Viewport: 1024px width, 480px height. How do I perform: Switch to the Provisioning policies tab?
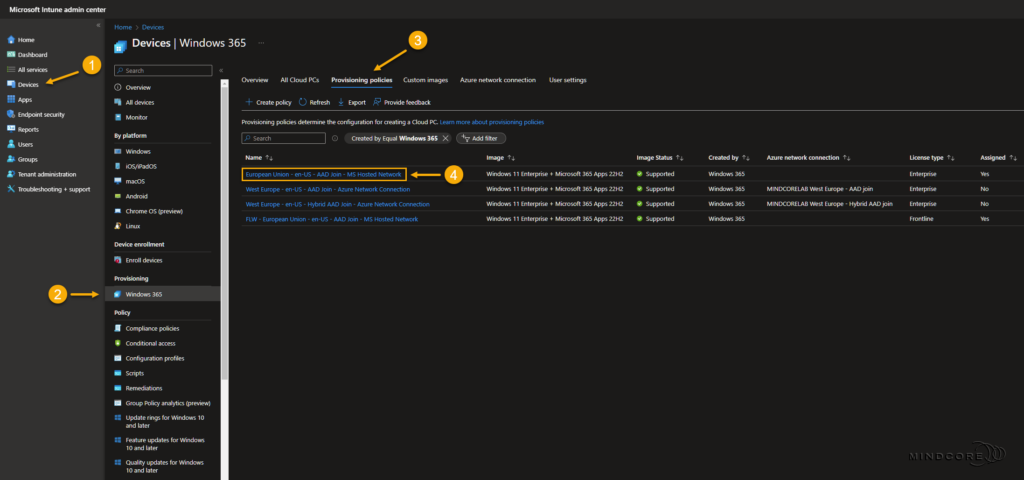(x=362, y=80)
